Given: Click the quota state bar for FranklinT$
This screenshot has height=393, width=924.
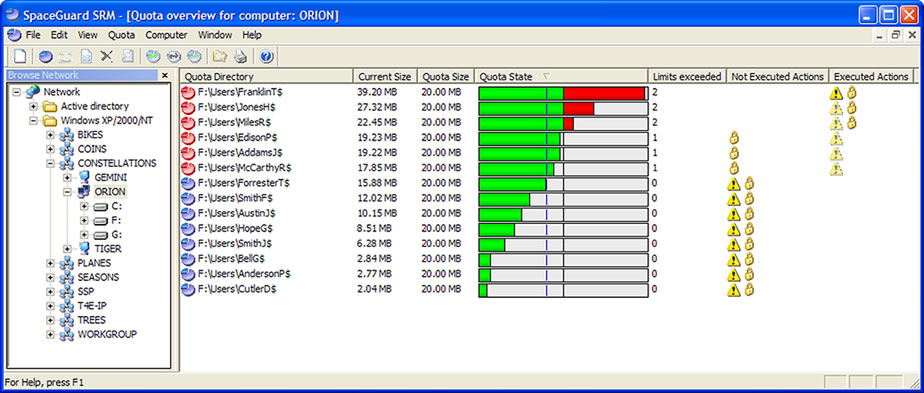Looking at the screenshot, I should (563, 93).
